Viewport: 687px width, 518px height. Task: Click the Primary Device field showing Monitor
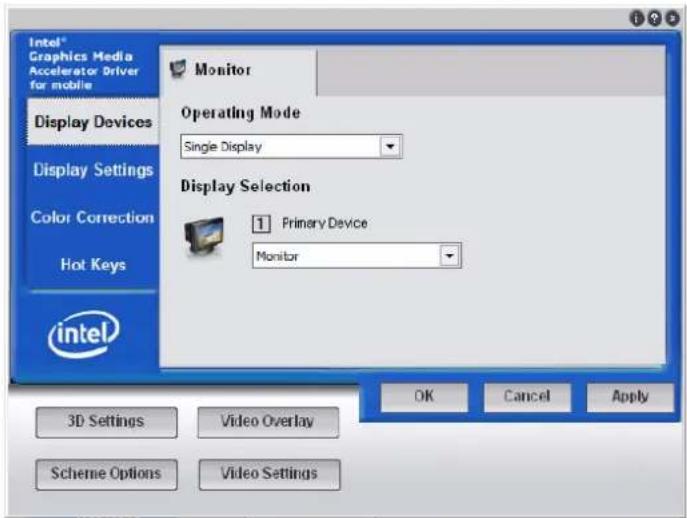[x=357, y=255]
